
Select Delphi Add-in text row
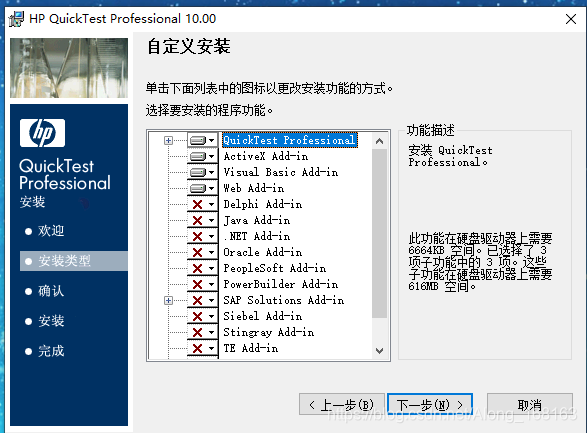[263, 204]
